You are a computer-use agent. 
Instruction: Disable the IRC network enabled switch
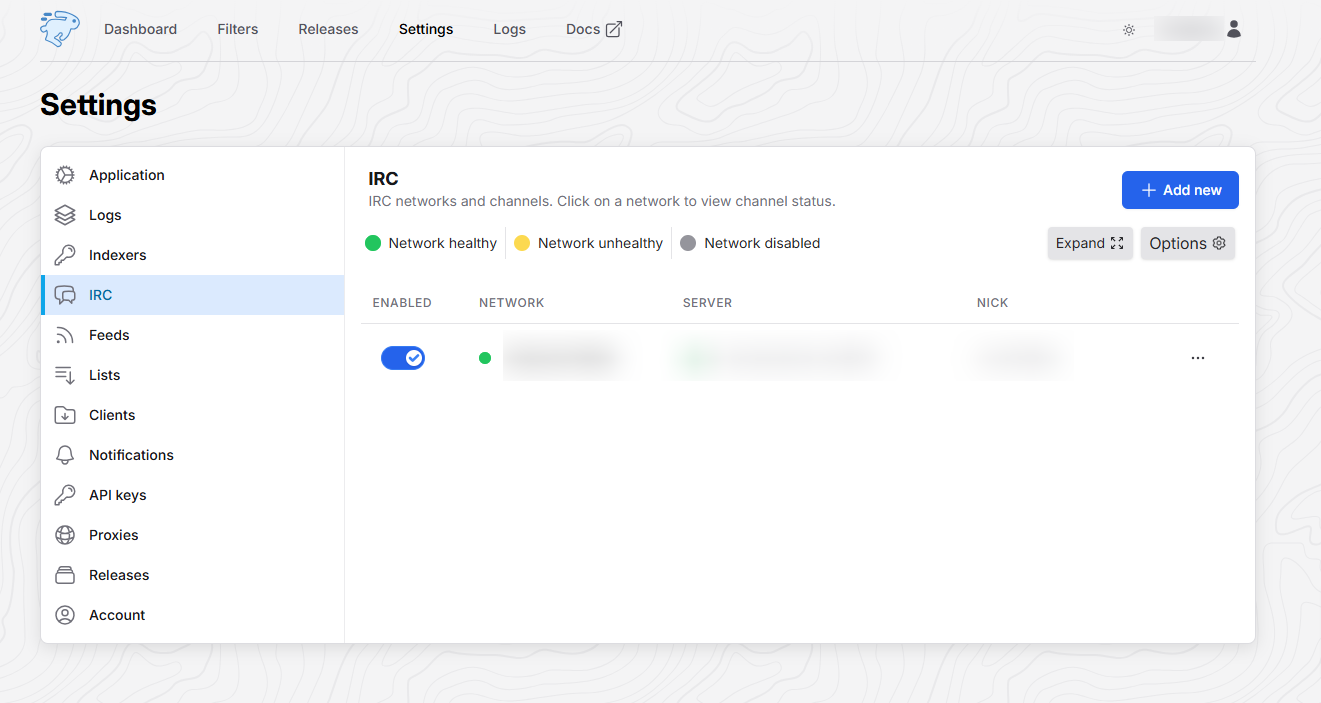[x=403, y=358]
